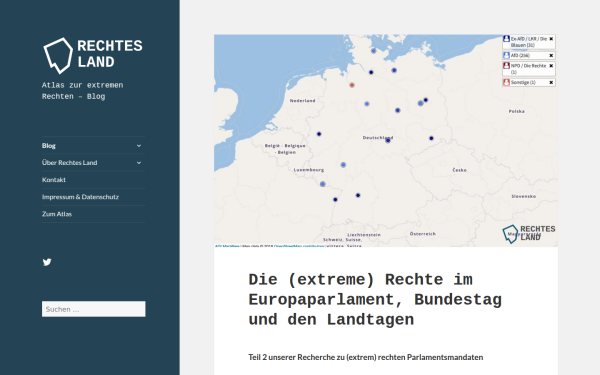Expand the Über Rechtes Land submenu chevron

point(139,163)
